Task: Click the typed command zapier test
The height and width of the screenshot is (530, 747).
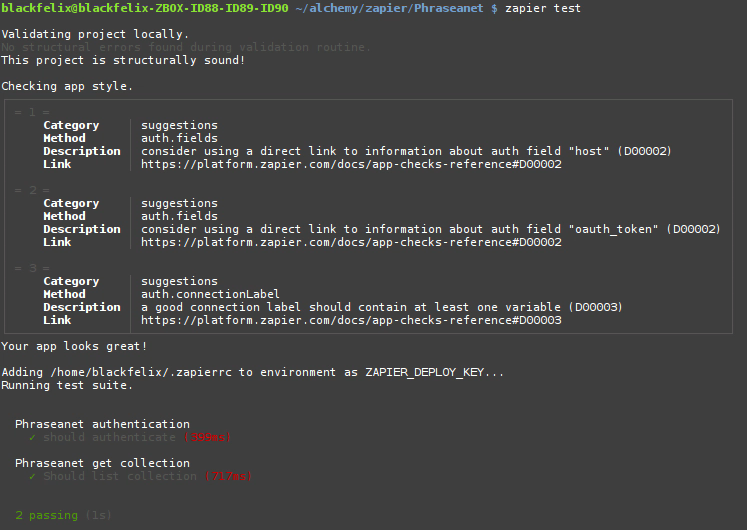Action: pos(543,8)
